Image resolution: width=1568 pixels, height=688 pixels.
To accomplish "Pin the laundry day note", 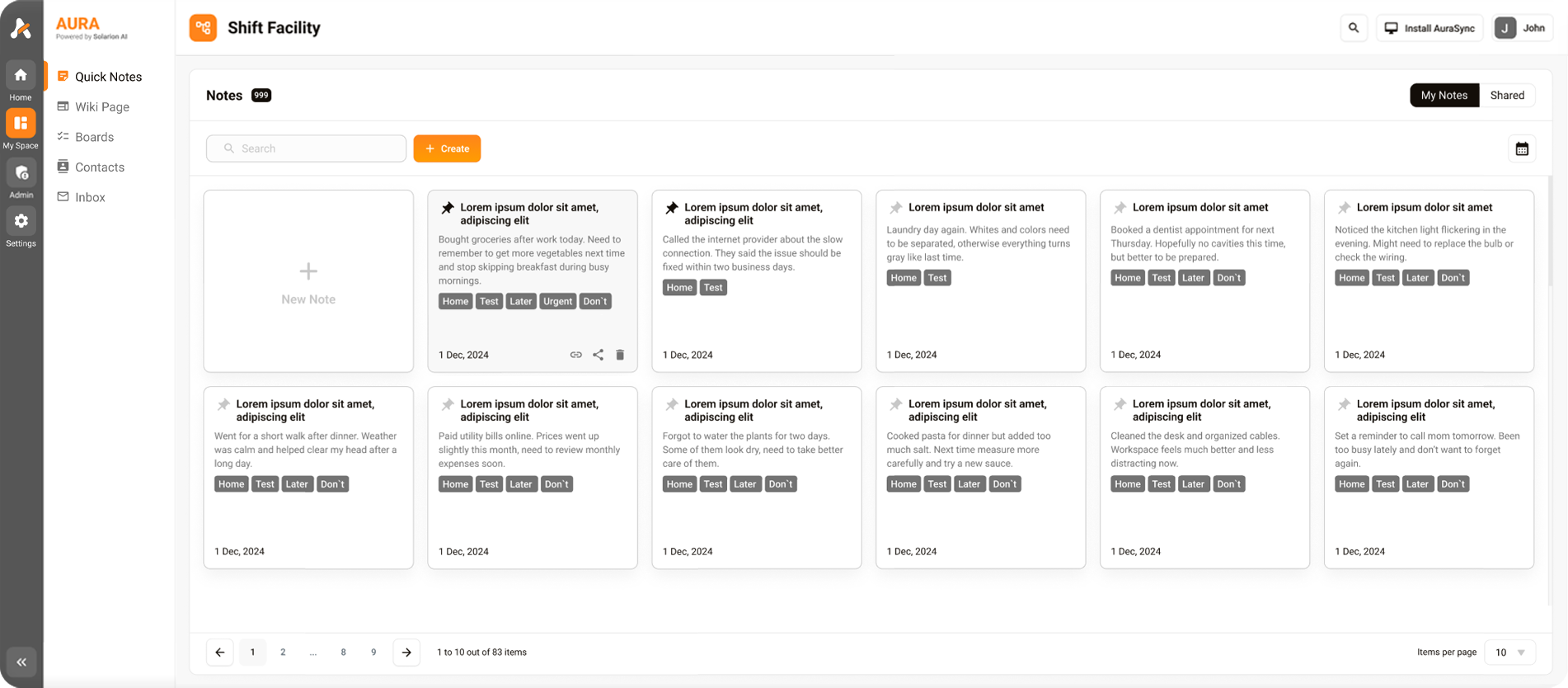I will (896, 208).
